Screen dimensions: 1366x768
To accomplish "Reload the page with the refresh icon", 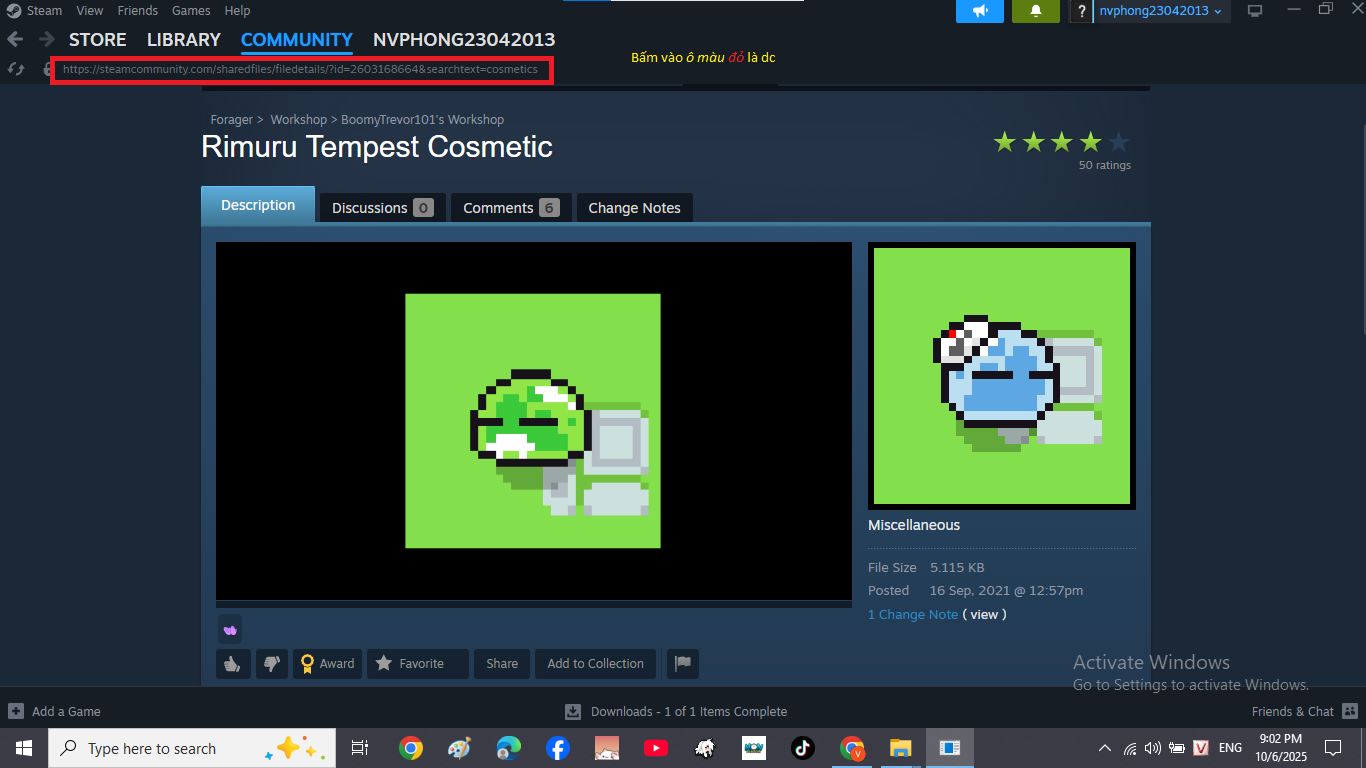I will pyautogui.click(x=15, y=69).
